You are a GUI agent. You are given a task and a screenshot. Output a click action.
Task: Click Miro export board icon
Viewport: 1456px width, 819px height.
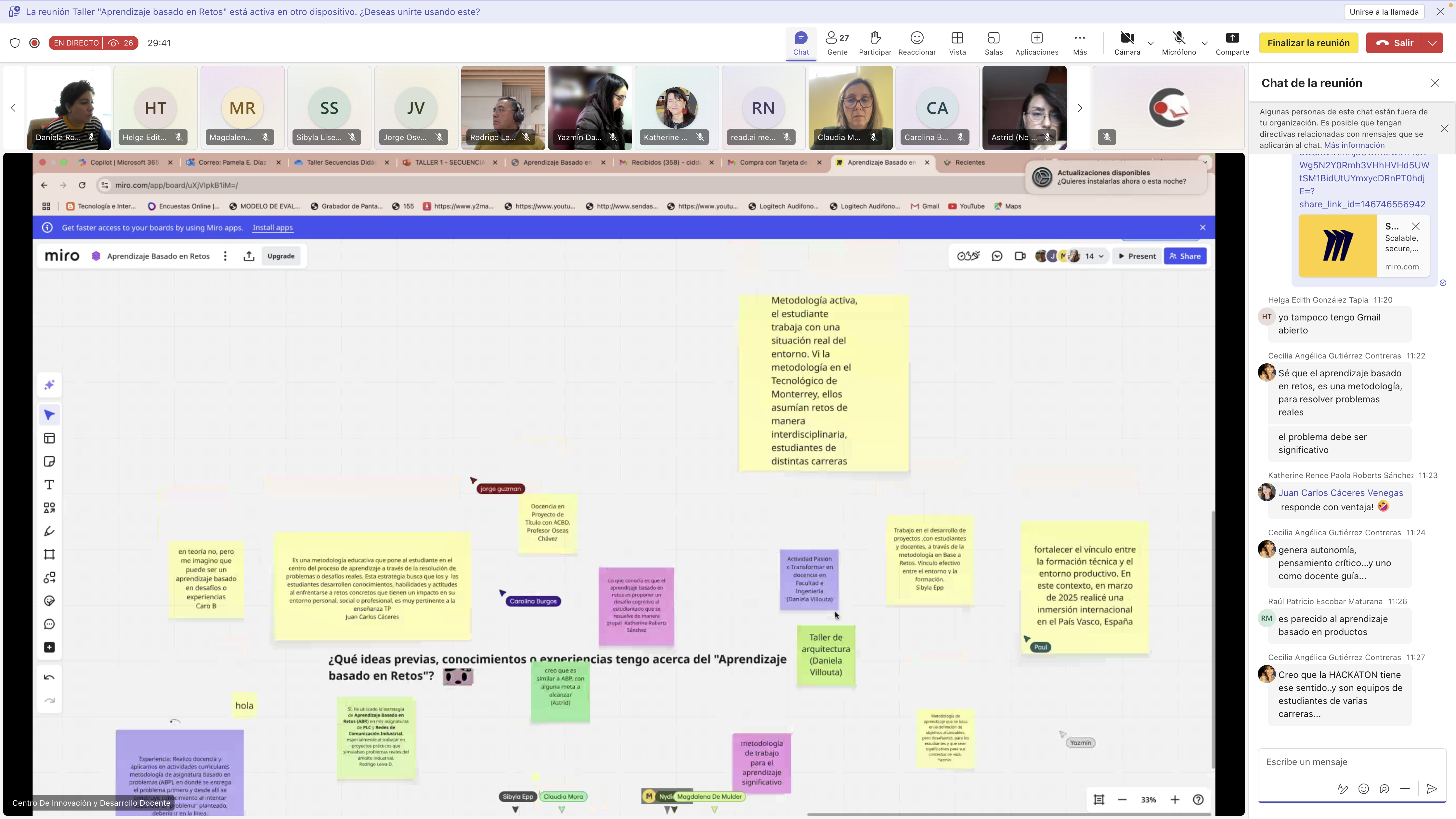click(x=249, y=256)
